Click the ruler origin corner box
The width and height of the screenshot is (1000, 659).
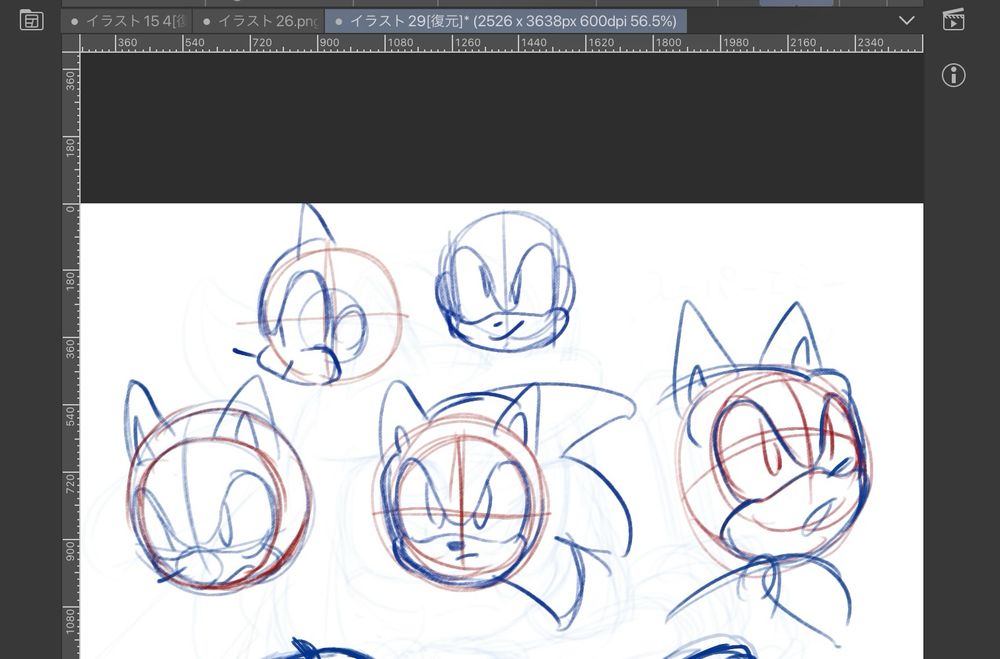pos(71,43)
